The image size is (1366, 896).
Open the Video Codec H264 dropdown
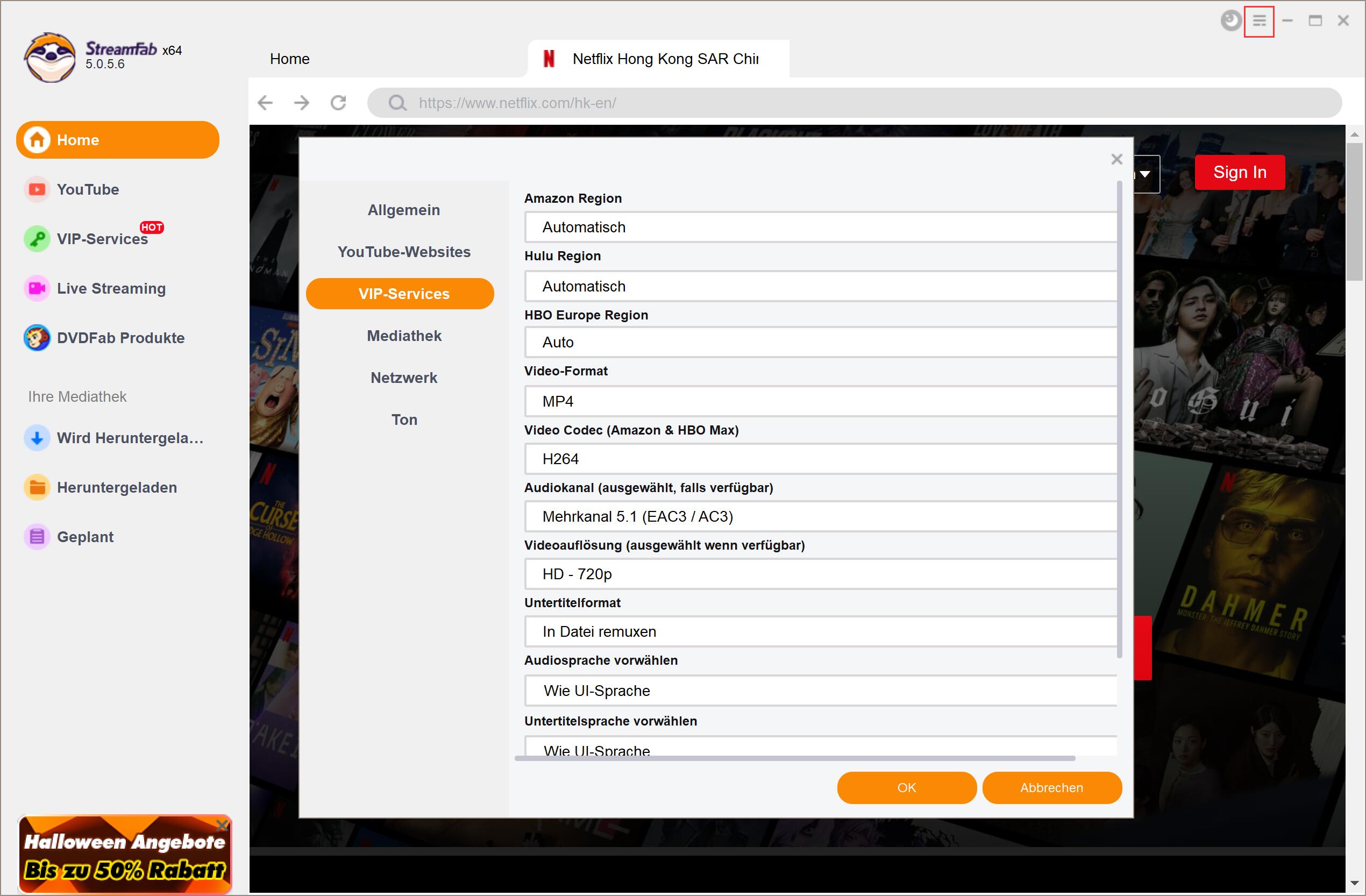(821, 459)
